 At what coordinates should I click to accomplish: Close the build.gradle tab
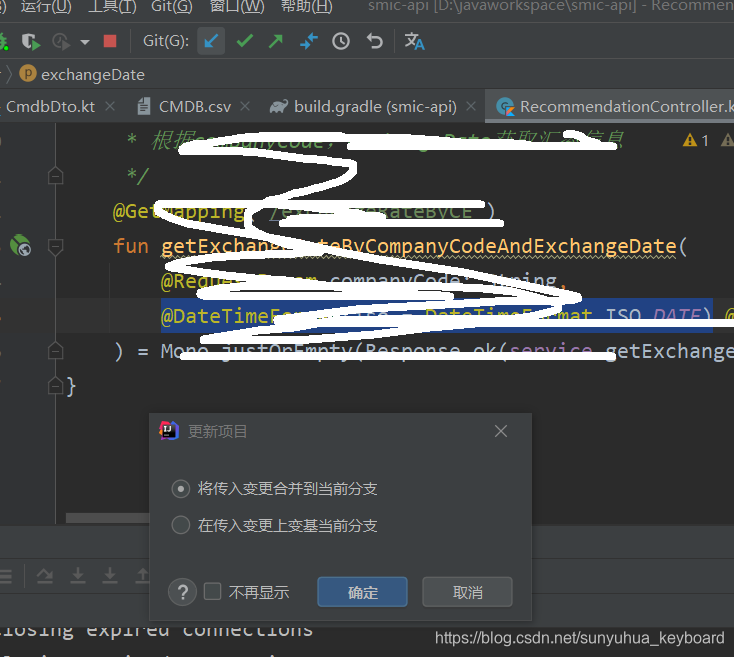coord(471,106)
